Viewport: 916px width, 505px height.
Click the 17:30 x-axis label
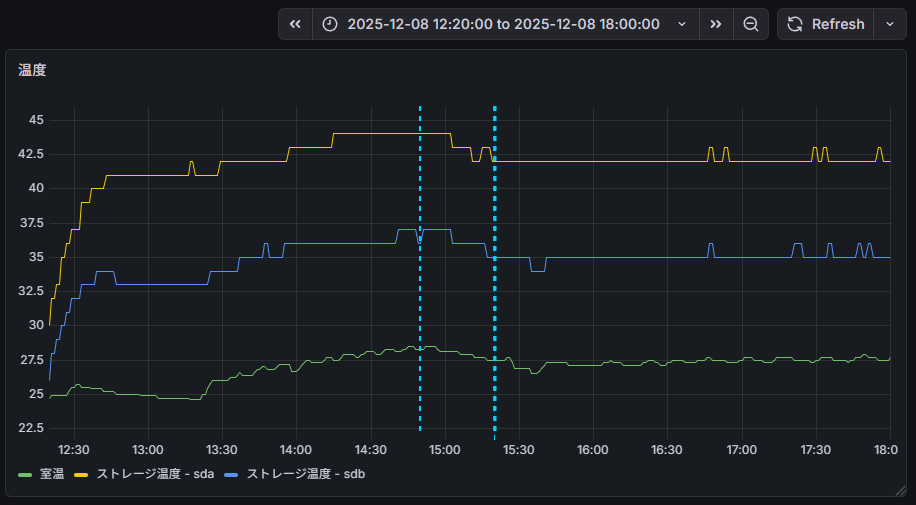tap(816, 449)
